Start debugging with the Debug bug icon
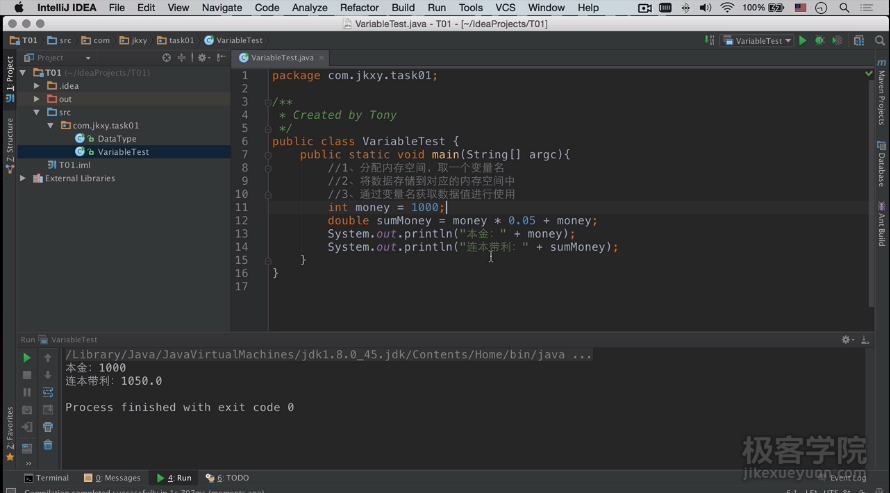The height and width of the screenshot is (493, 890). pyautogui.click(x=819, y=41)
